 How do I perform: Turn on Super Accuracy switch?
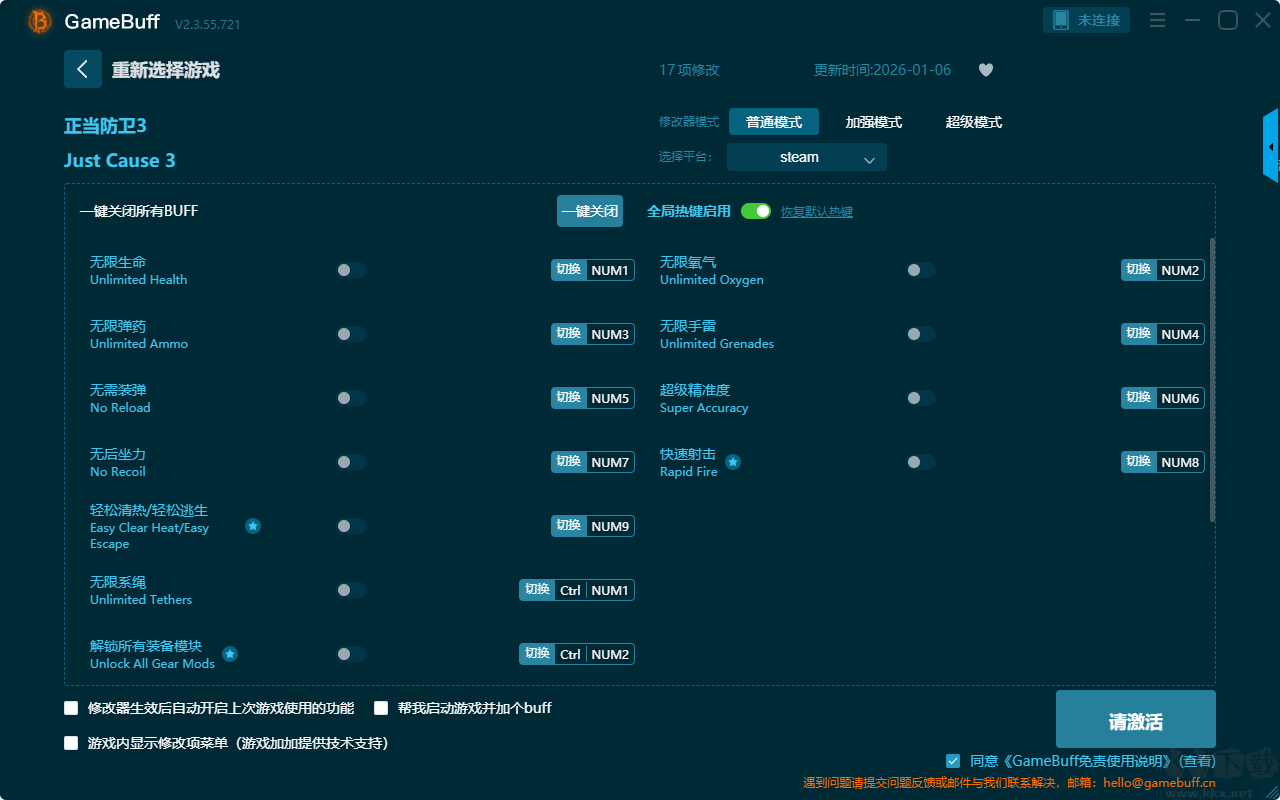pyautogui.click(x=921, y=398)
